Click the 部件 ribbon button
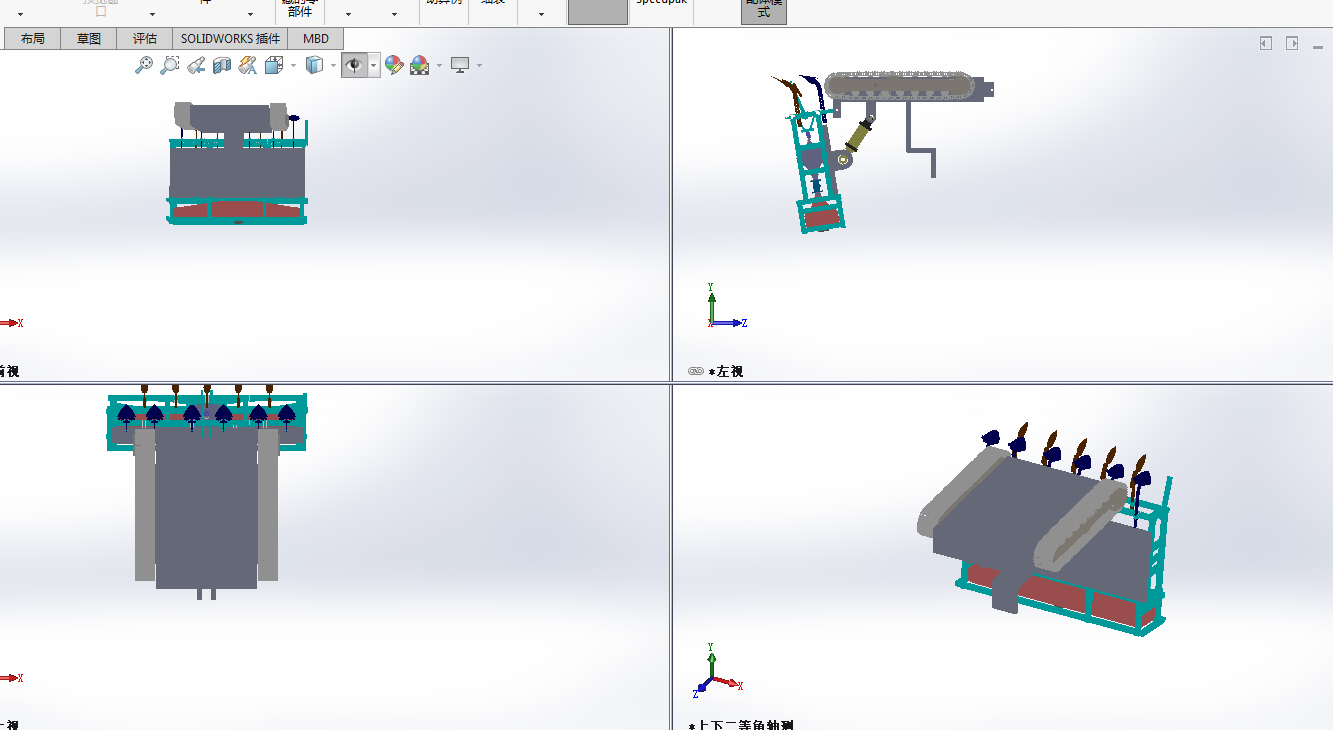This screenshot has height=730, width=1333. pyautogui.click(x=300, y=11)
